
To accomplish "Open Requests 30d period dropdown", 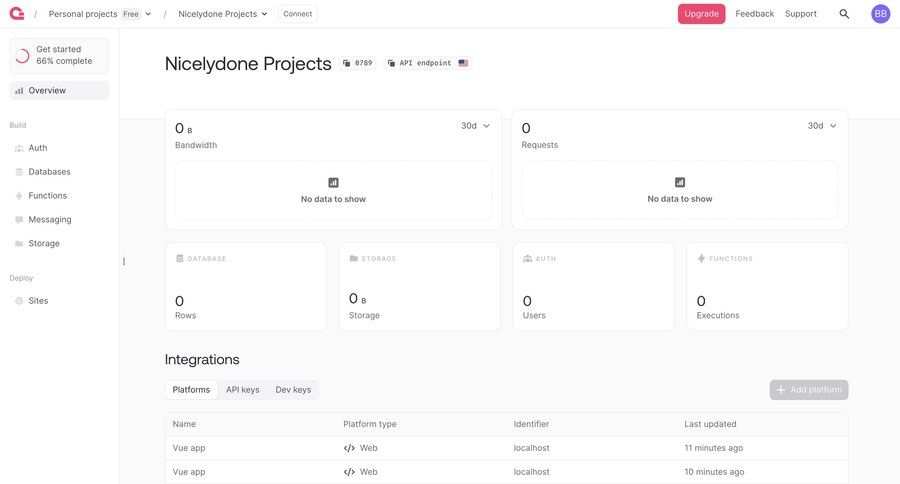I will [822, 126].
